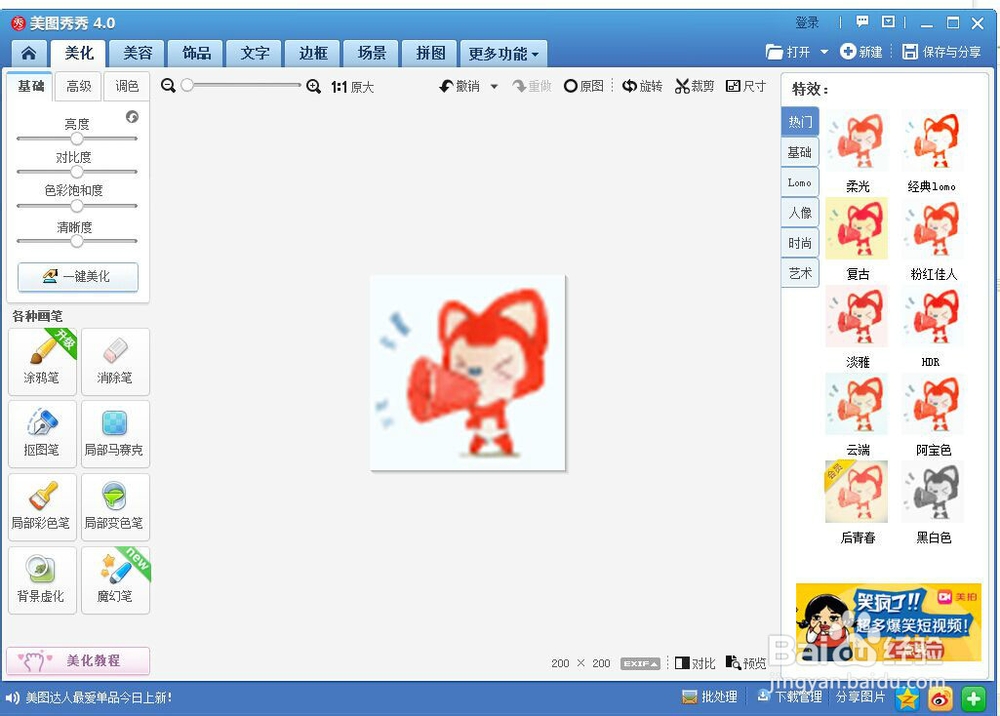This screenshot has height=716, width=1000.
Task: Go to the home icon tab
Action: tap(29, 53)
